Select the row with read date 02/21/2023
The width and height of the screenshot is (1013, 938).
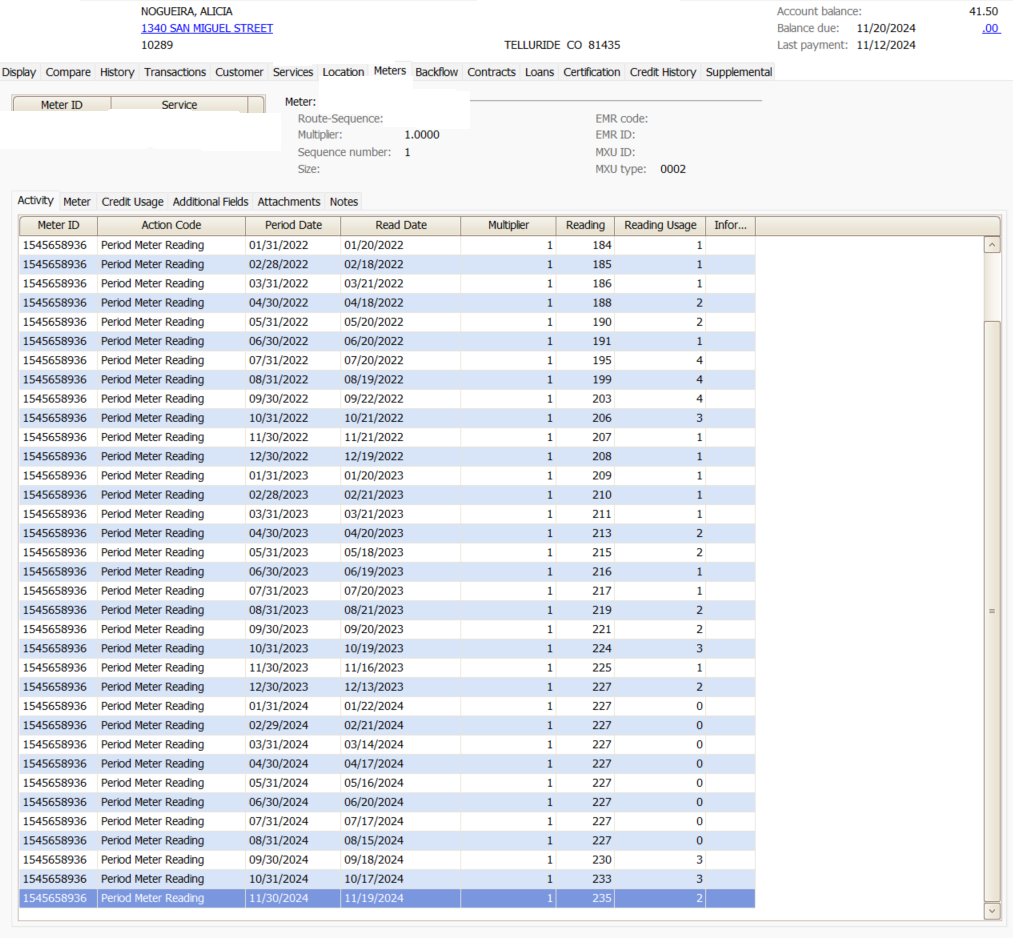point(387,495)
